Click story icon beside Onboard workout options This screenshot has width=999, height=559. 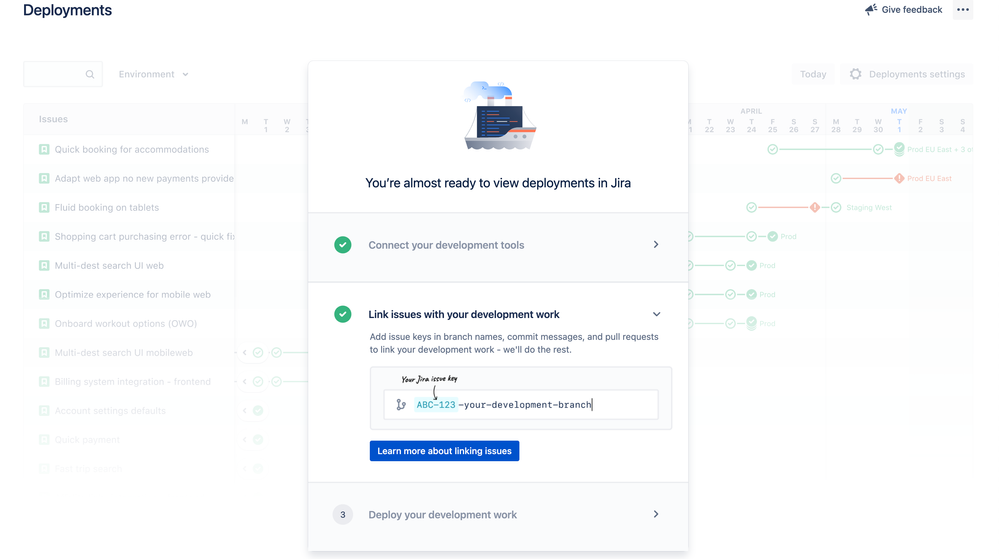click(44, 324)
